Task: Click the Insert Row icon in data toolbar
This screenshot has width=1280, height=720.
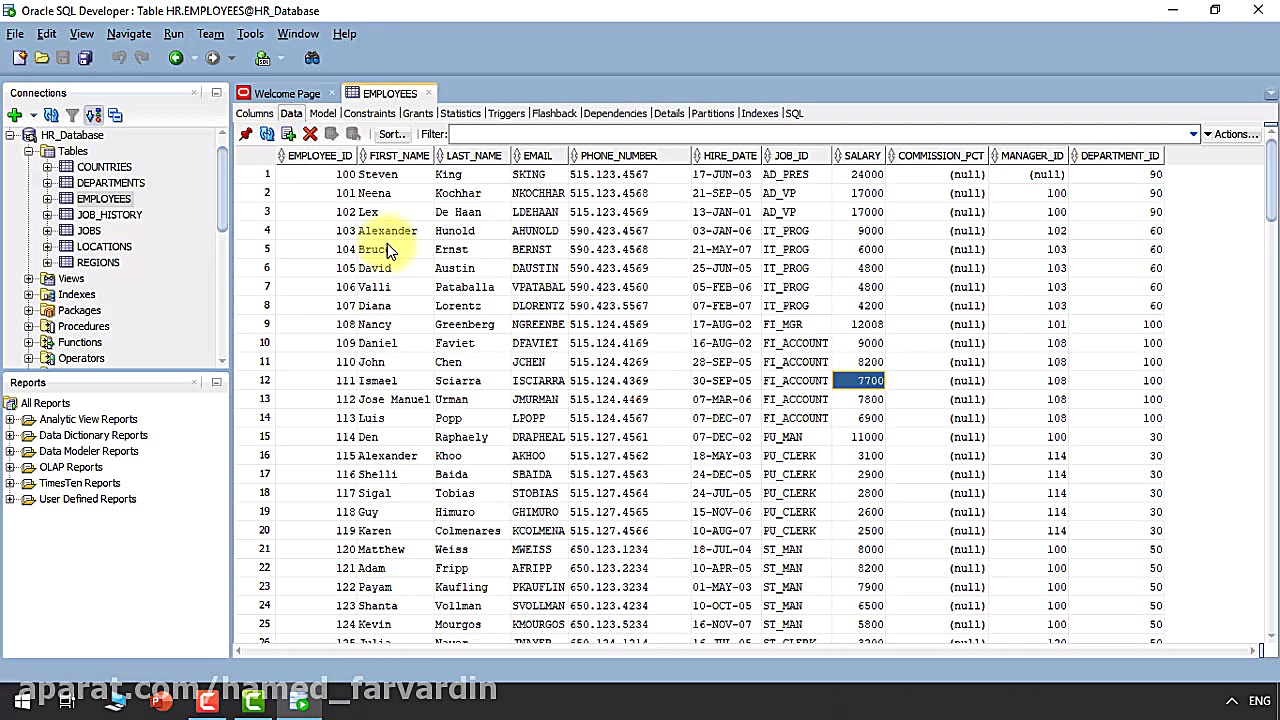Action: (x=288, y=134)
